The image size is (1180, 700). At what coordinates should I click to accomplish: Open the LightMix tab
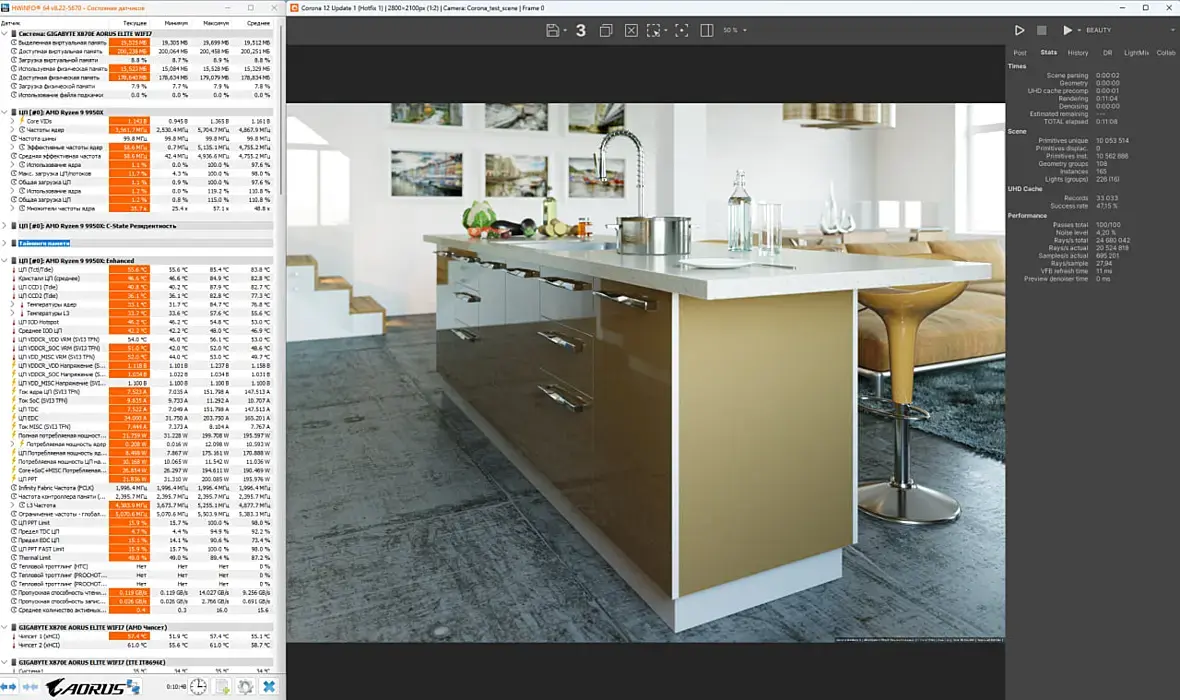coord(1136,53)
